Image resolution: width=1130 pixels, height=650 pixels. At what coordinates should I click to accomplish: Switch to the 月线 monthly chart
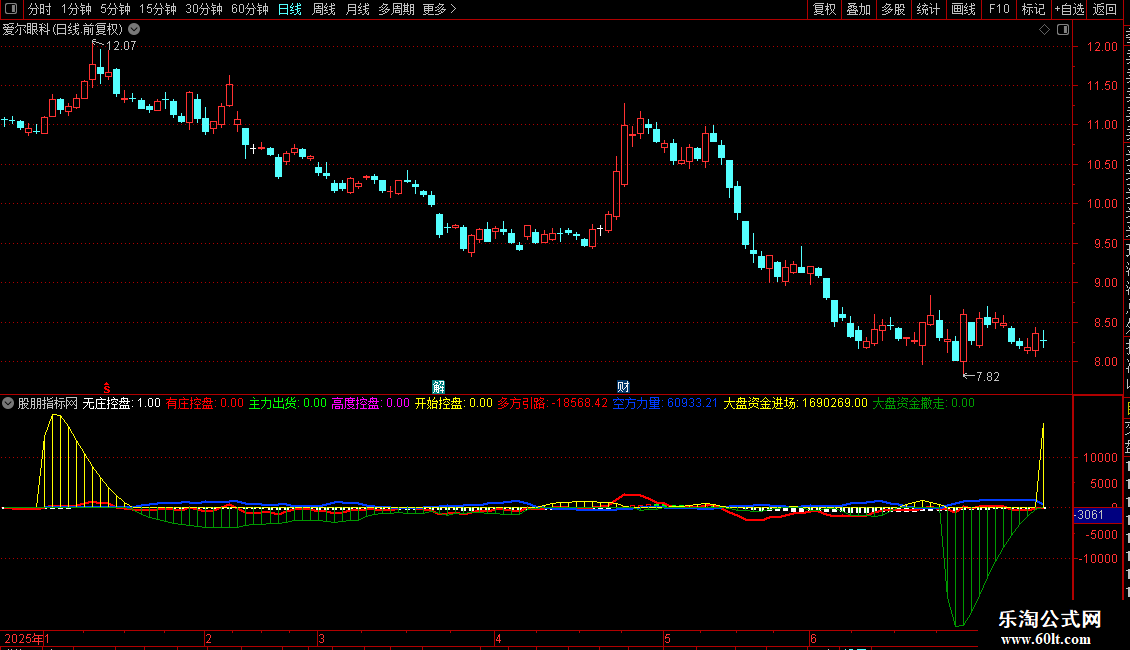357,9
